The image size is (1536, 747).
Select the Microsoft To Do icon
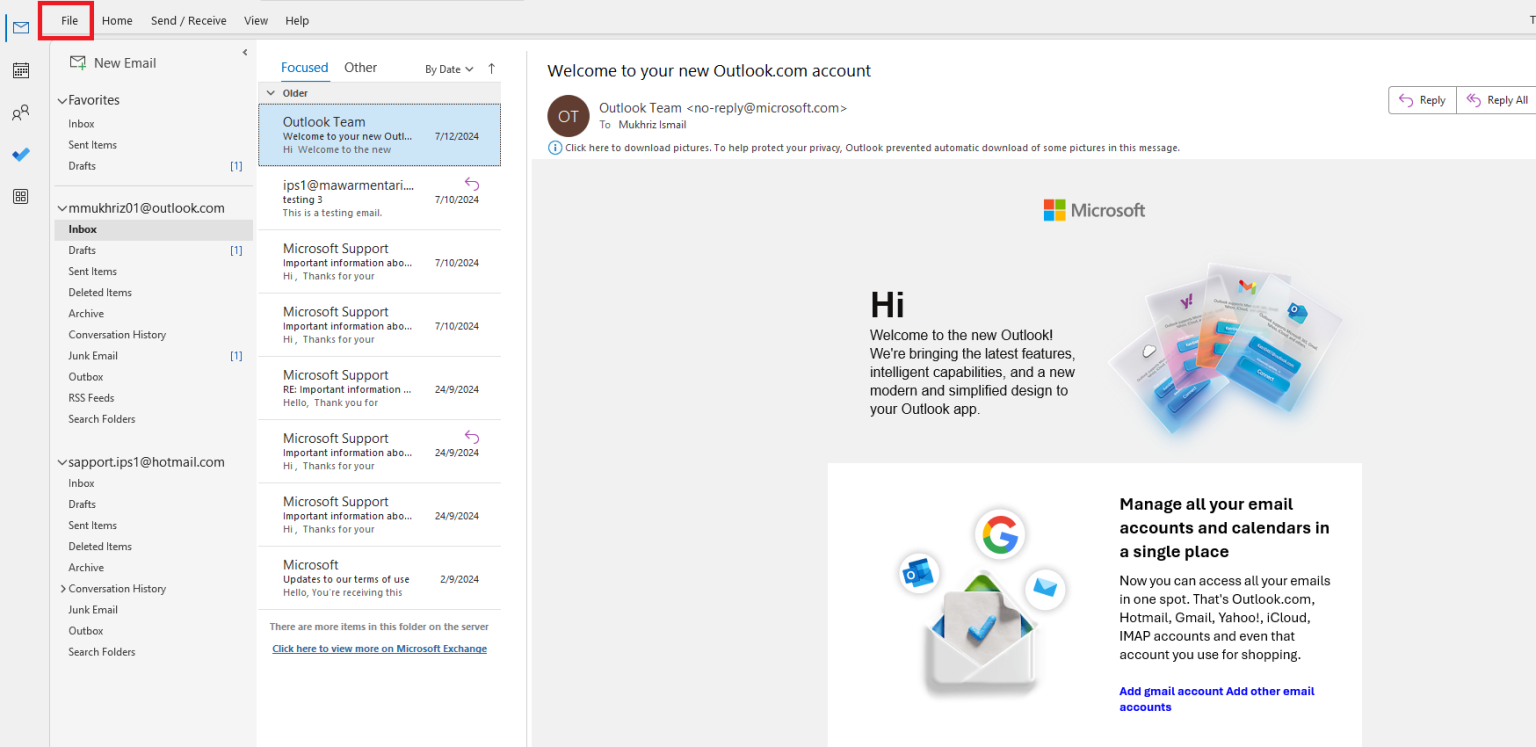coord(20,154)
